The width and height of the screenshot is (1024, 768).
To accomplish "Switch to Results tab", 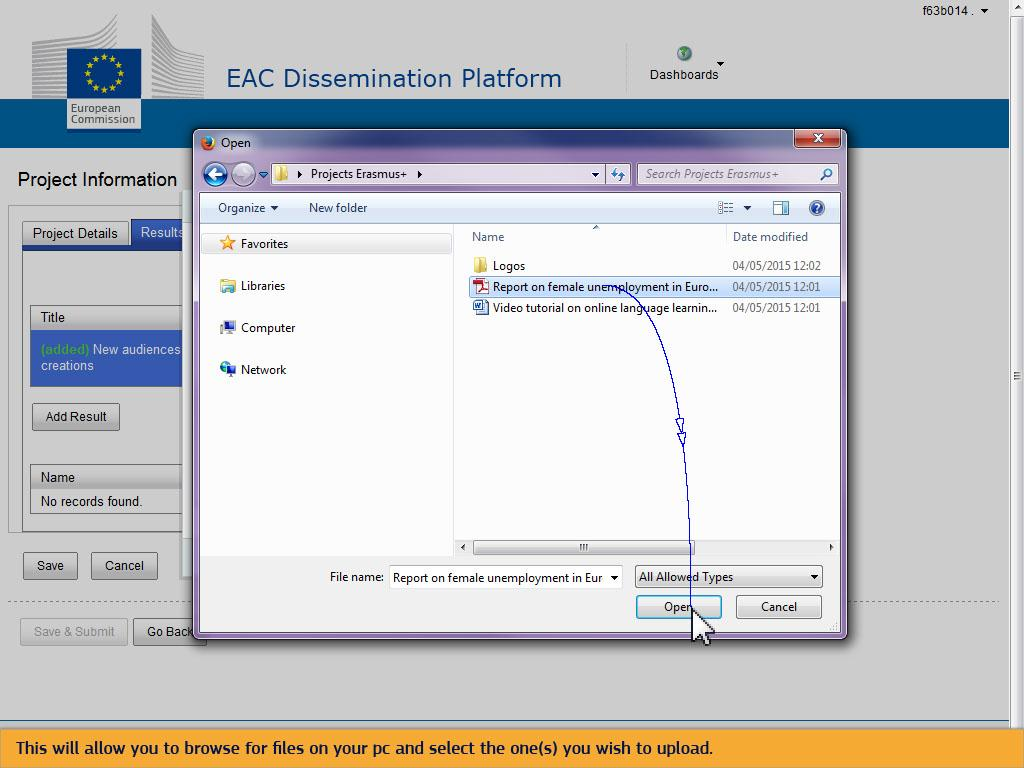I will (x=158, y=232).
